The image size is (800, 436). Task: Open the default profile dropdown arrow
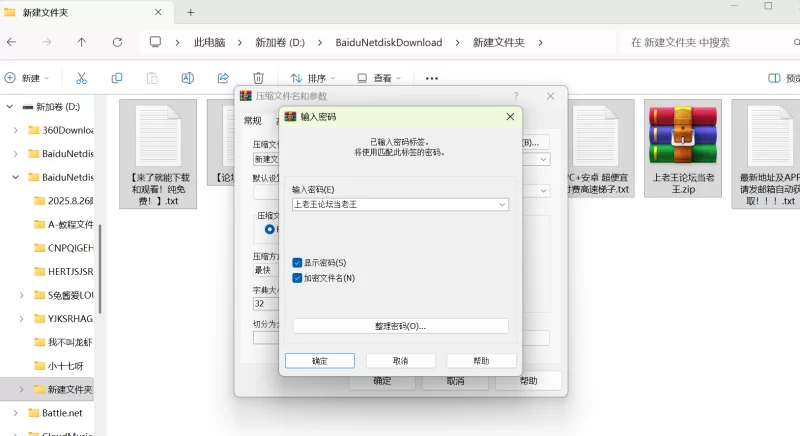click(543, 191)
